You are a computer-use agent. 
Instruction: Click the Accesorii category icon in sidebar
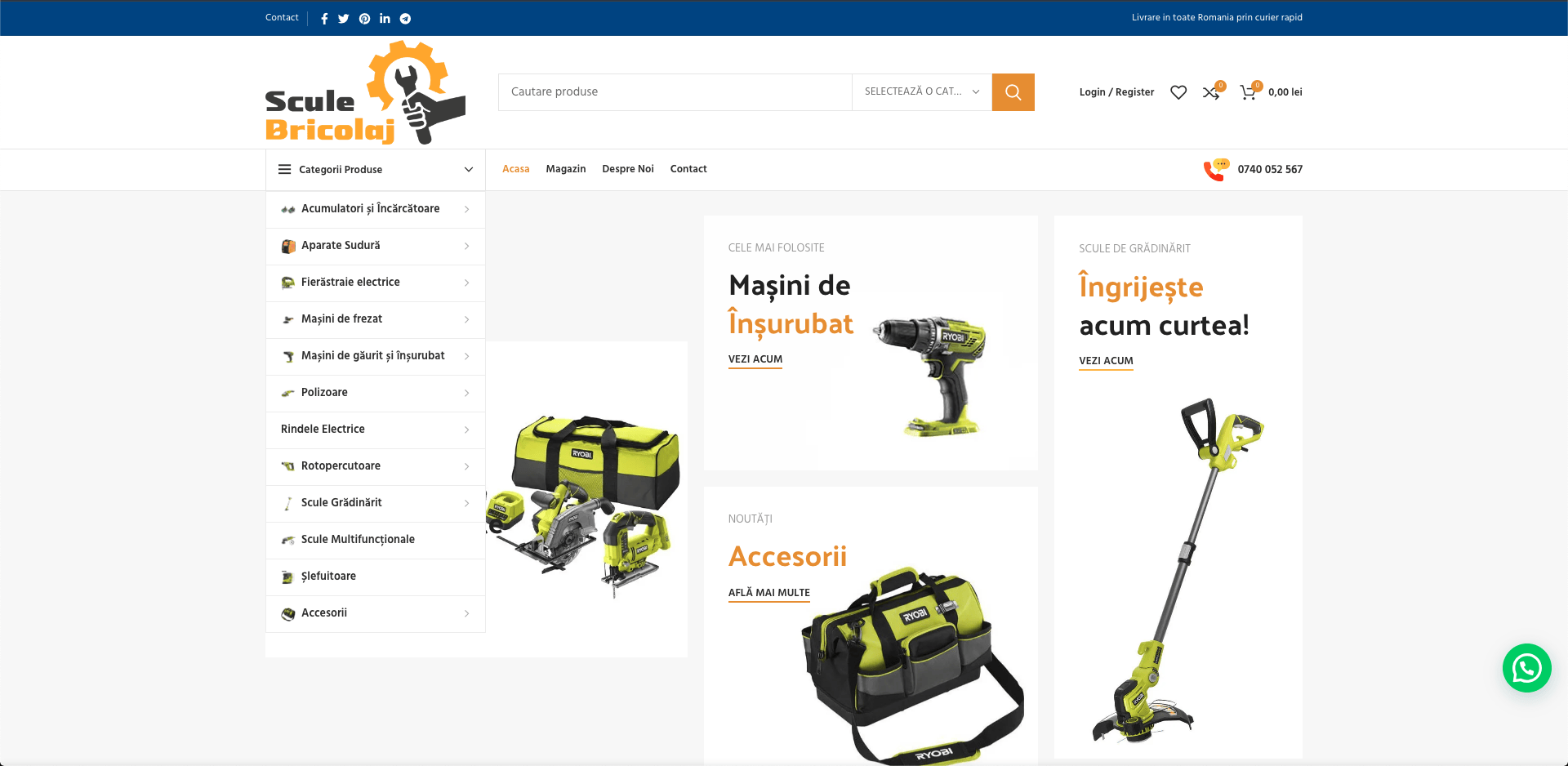click(x=287, y=614)
